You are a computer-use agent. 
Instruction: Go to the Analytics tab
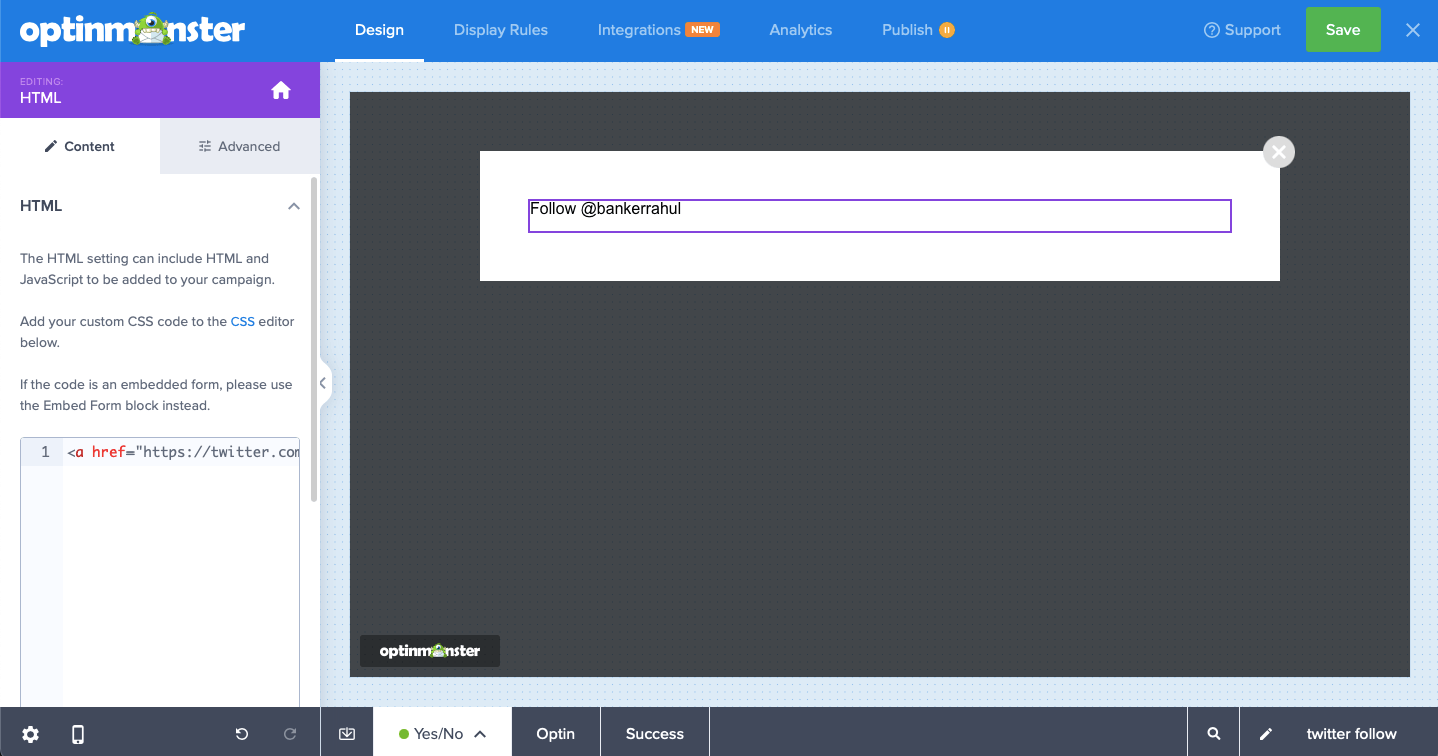800,30
